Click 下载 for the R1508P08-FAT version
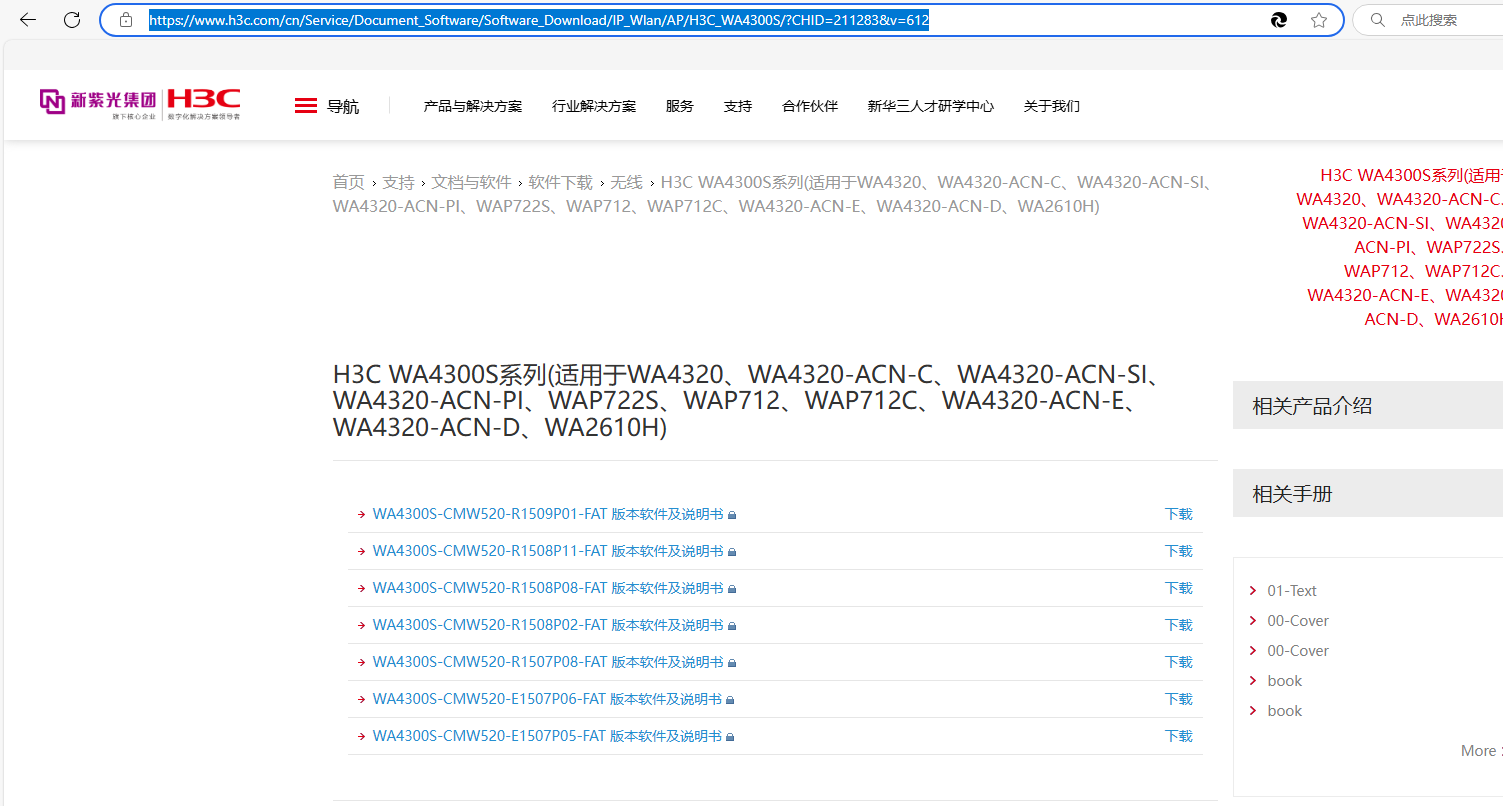Screen dimensions: 1503x806 click(x=1179, y=588)
